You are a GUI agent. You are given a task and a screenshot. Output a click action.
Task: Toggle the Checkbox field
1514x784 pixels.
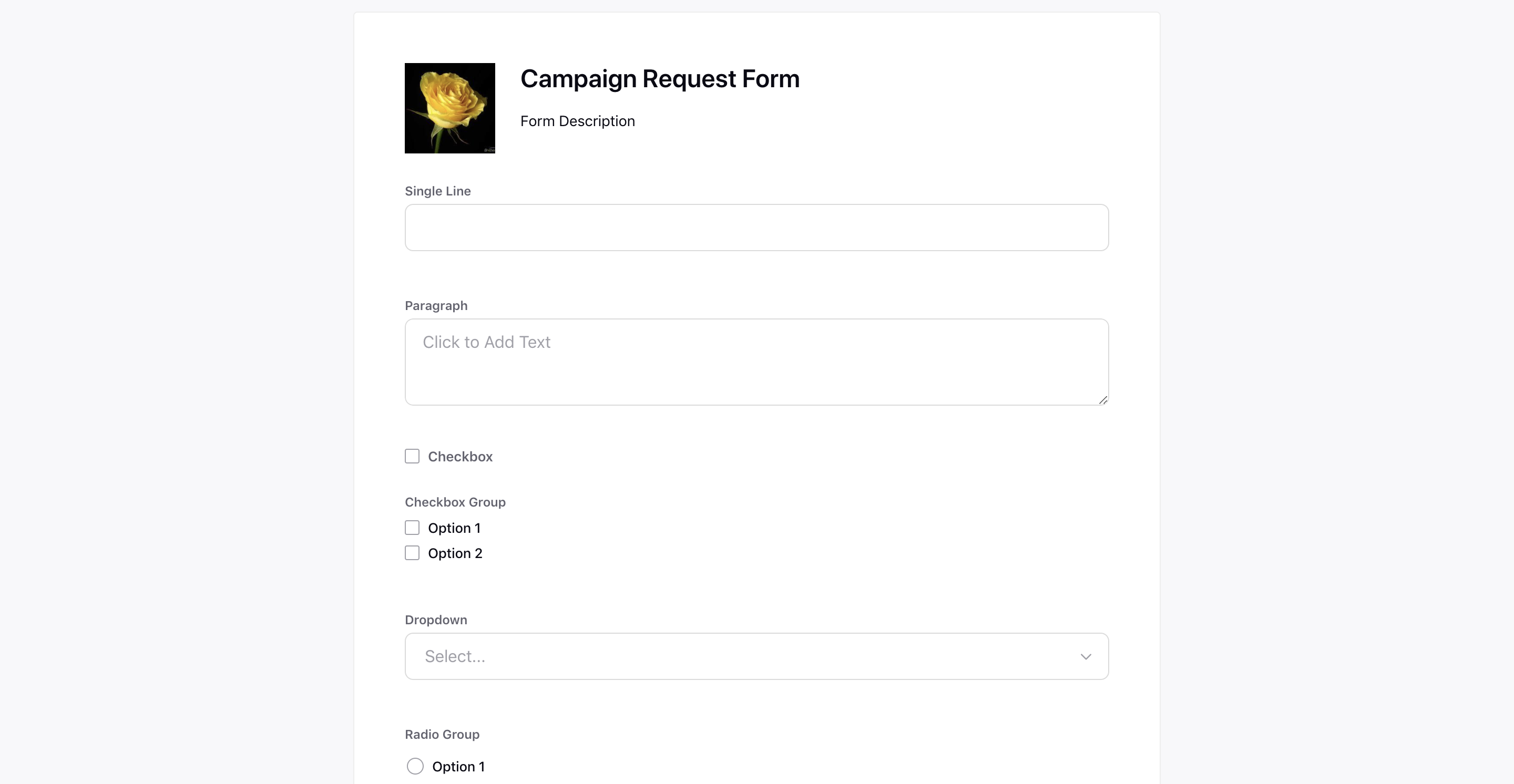[x=412, y=456]
